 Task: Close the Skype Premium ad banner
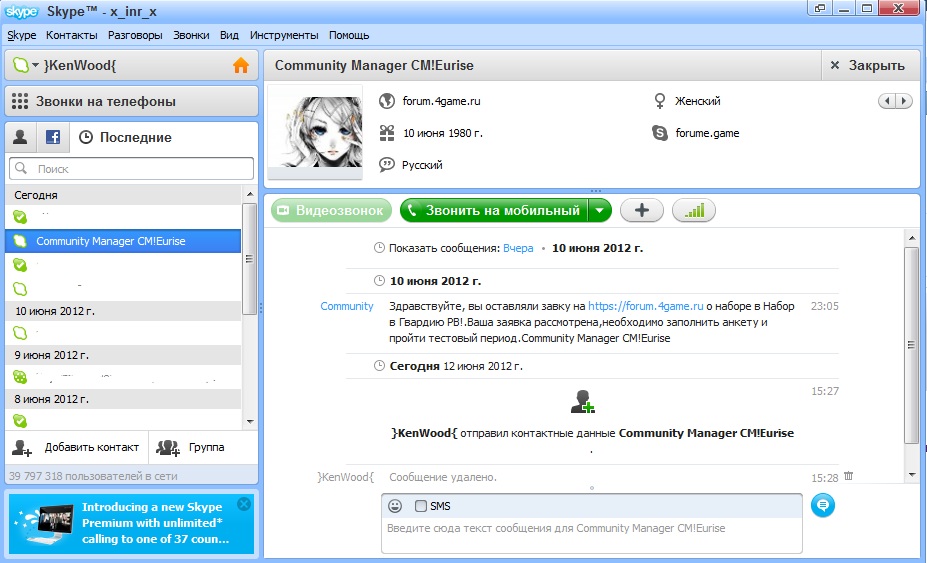(244, 504)
